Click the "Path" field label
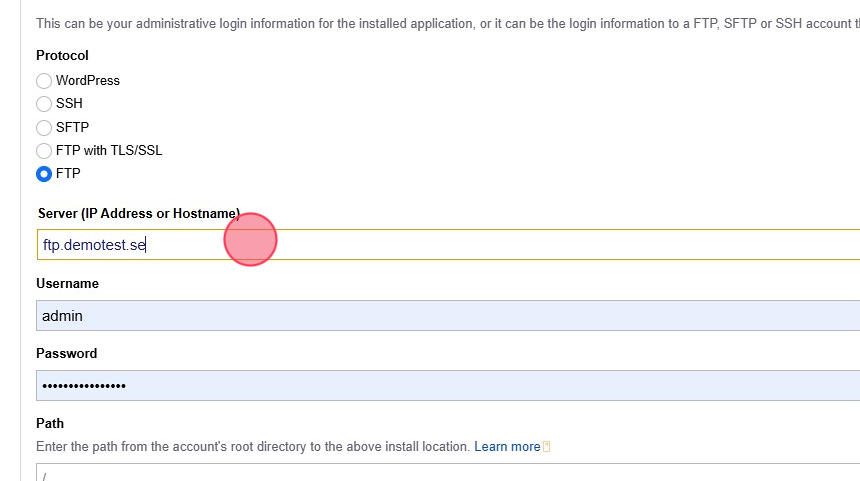The height and width of the screenshot is (481, 860). click(x=50, y=424)
